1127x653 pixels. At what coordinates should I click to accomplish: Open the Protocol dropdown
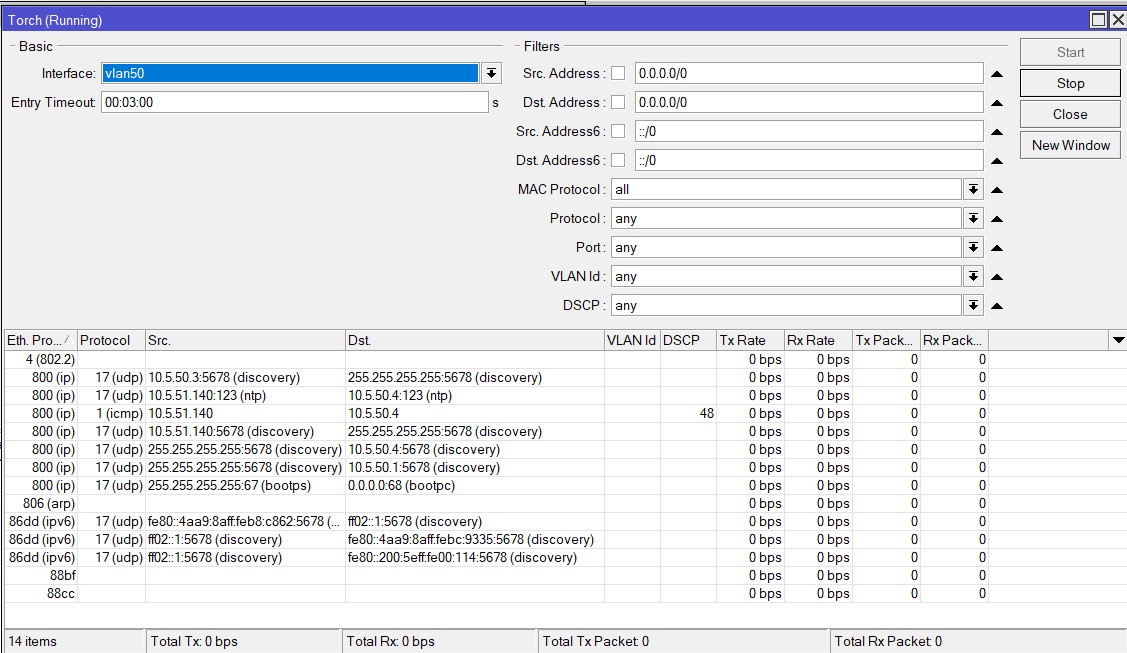click(972, 218)
